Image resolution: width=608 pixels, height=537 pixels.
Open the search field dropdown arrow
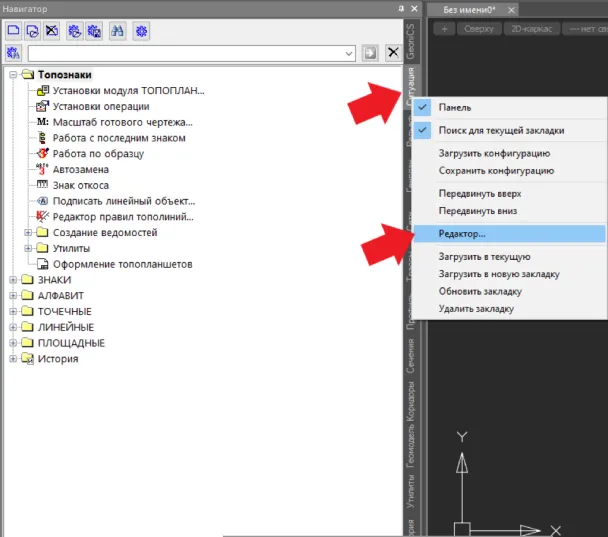[x=348, y=52]
